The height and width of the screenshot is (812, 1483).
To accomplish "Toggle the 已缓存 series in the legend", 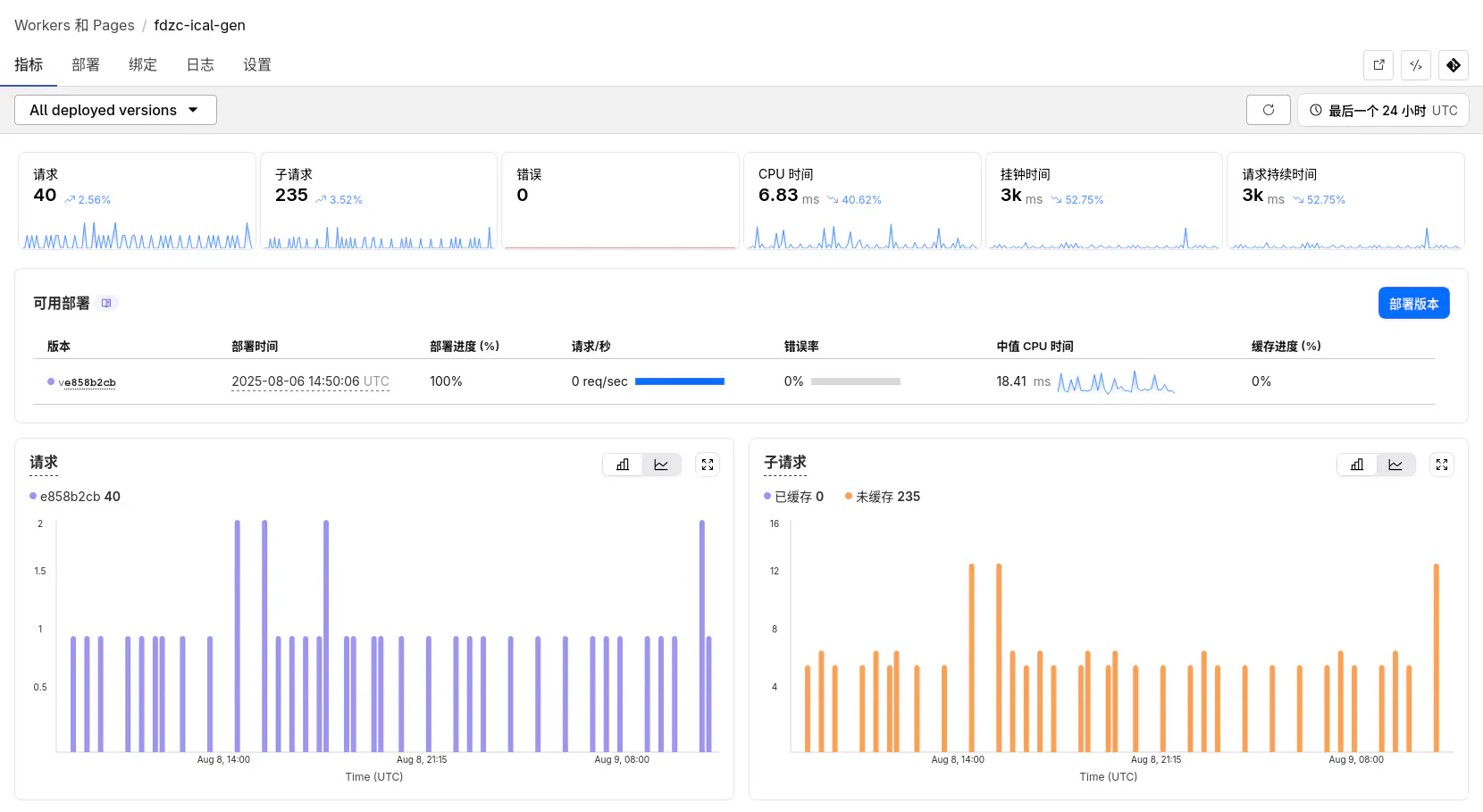I will (x=794, y=497).
